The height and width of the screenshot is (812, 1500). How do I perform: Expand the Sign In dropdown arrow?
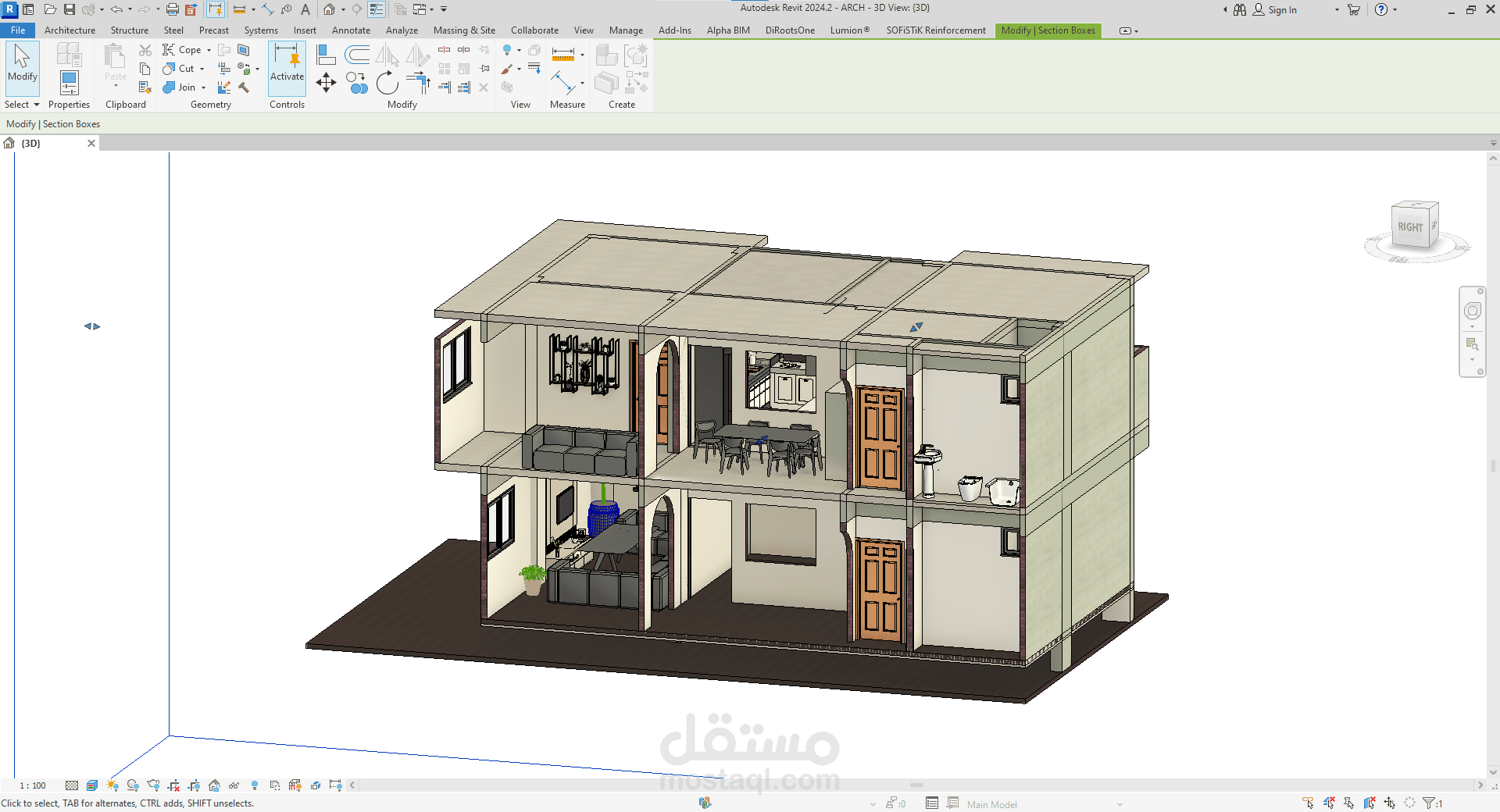click(x=1337, y=10)
